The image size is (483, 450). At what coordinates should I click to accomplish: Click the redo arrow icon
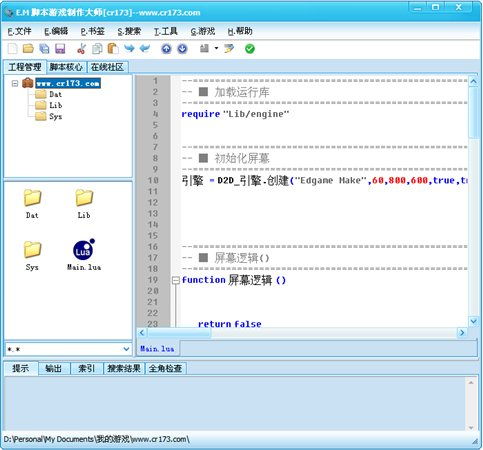tap(129, 49)
